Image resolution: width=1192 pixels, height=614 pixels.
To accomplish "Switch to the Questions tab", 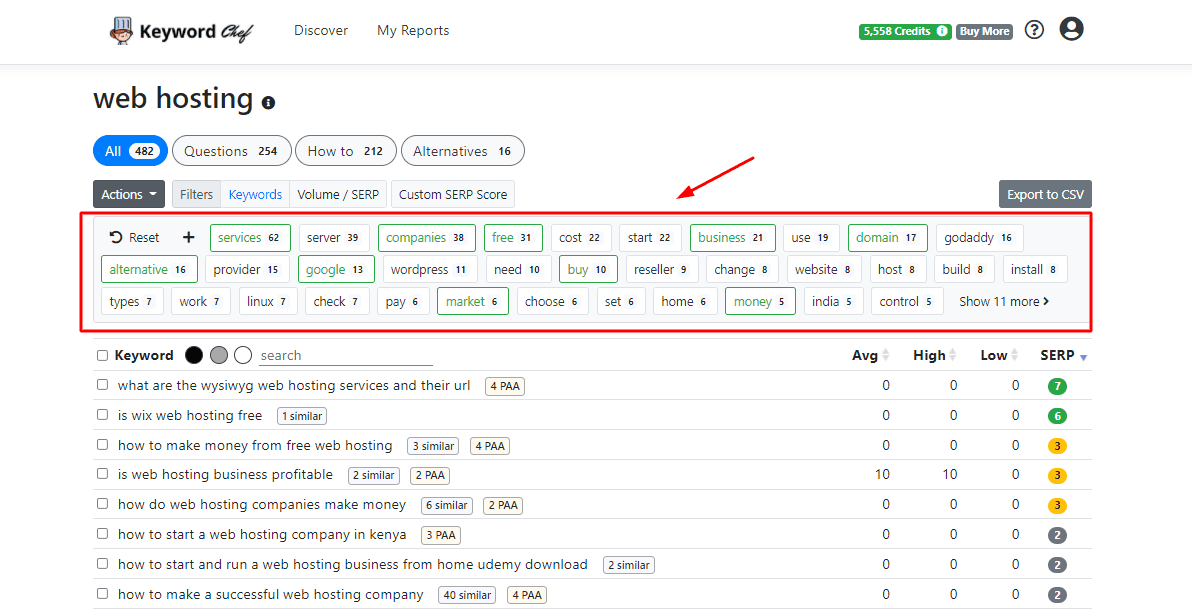I will tap(231, 151).
